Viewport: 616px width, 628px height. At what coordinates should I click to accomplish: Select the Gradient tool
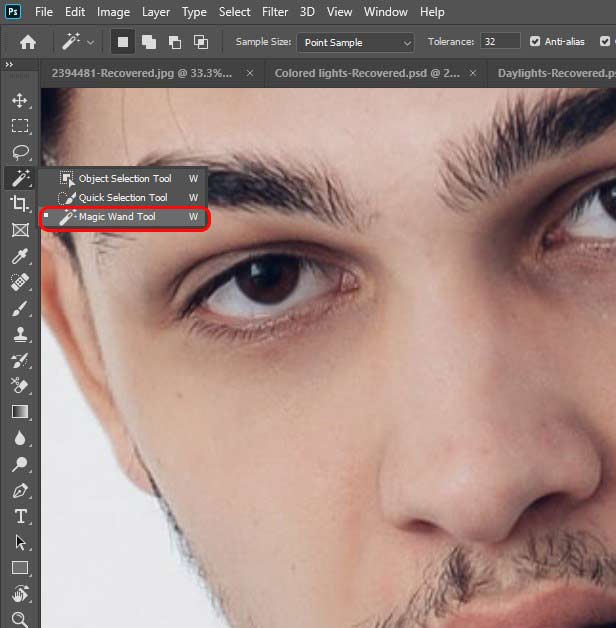pos(20,412)
